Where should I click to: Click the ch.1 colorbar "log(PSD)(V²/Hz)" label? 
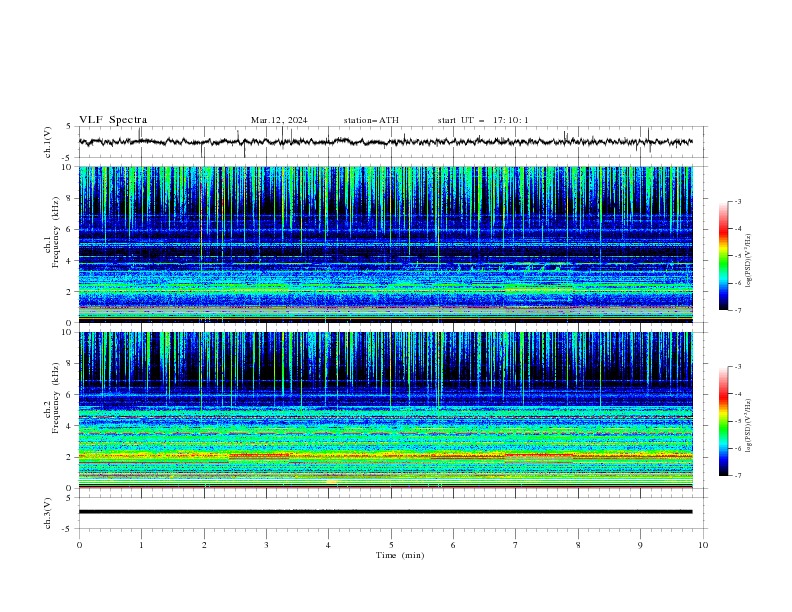click(x=749, y=261)
